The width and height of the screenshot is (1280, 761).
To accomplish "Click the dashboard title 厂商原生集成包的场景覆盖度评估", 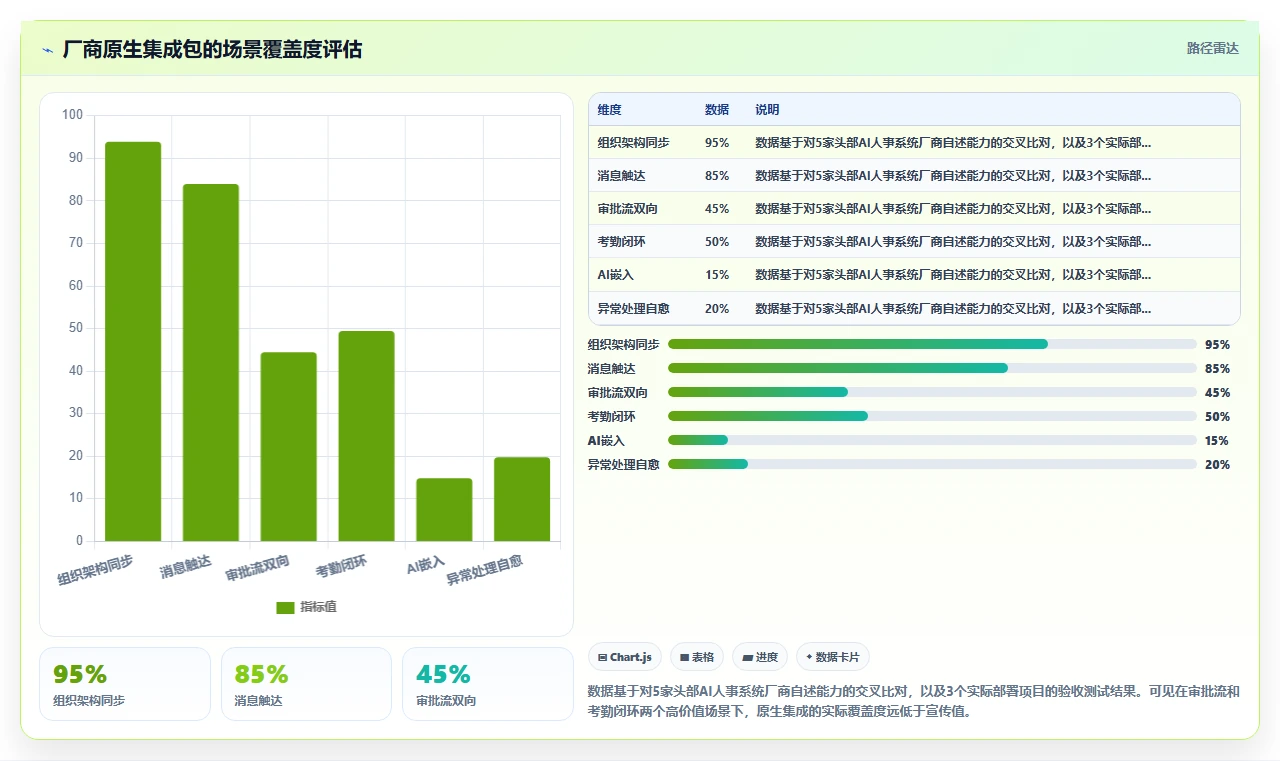I will [212, 49].
